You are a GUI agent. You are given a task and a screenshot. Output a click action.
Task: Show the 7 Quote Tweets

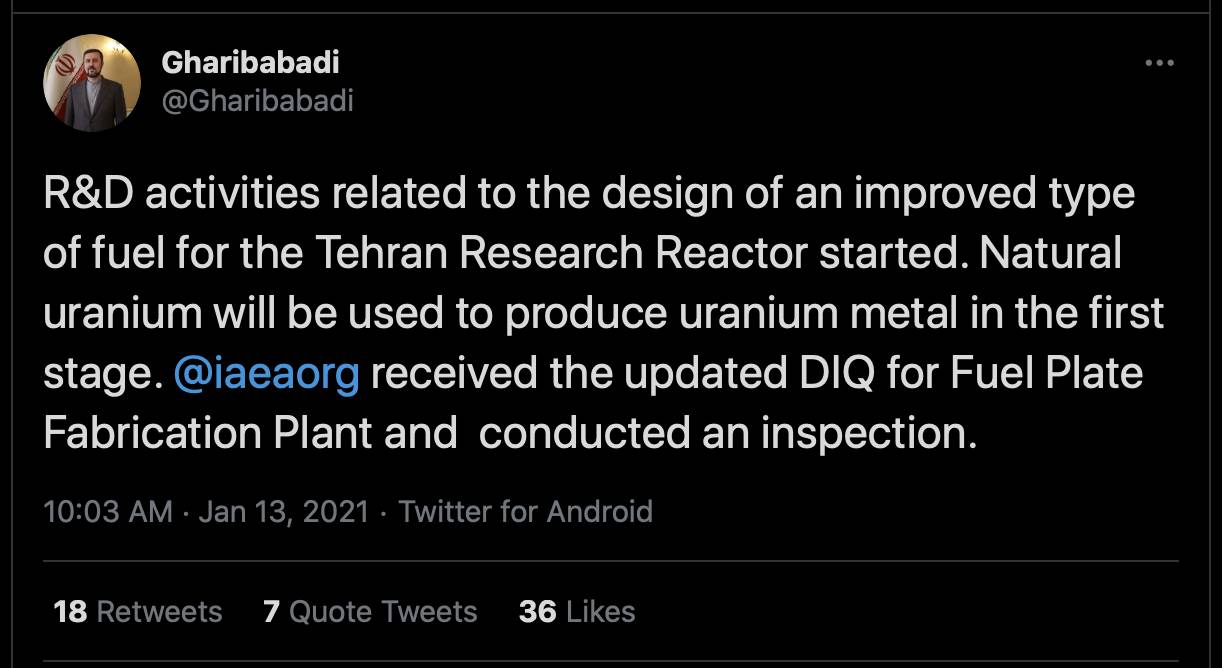pos(370,611)
